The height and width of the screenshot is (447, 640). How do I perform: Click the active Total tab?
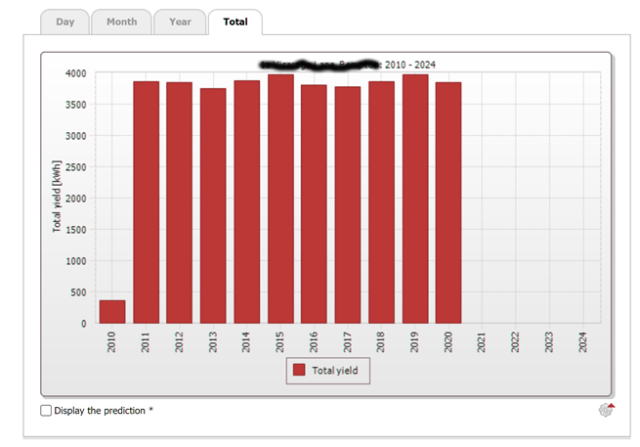point(235,21)
